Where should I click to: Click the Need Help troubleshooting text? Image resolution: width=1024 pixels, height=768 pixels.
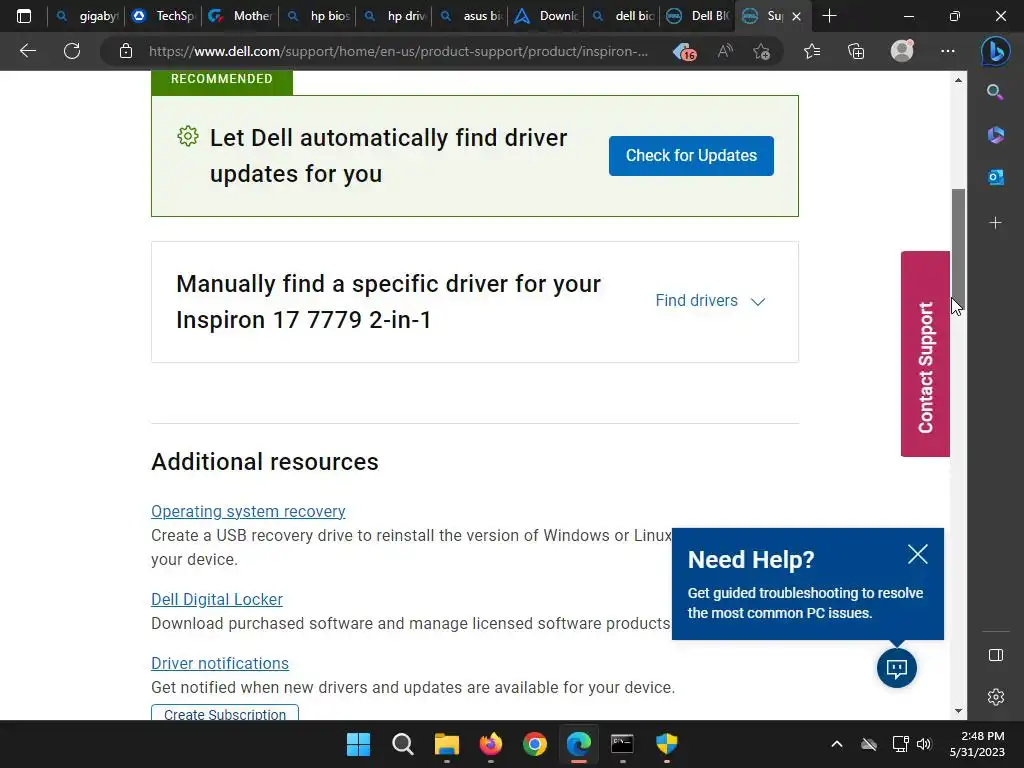point(805,603)
